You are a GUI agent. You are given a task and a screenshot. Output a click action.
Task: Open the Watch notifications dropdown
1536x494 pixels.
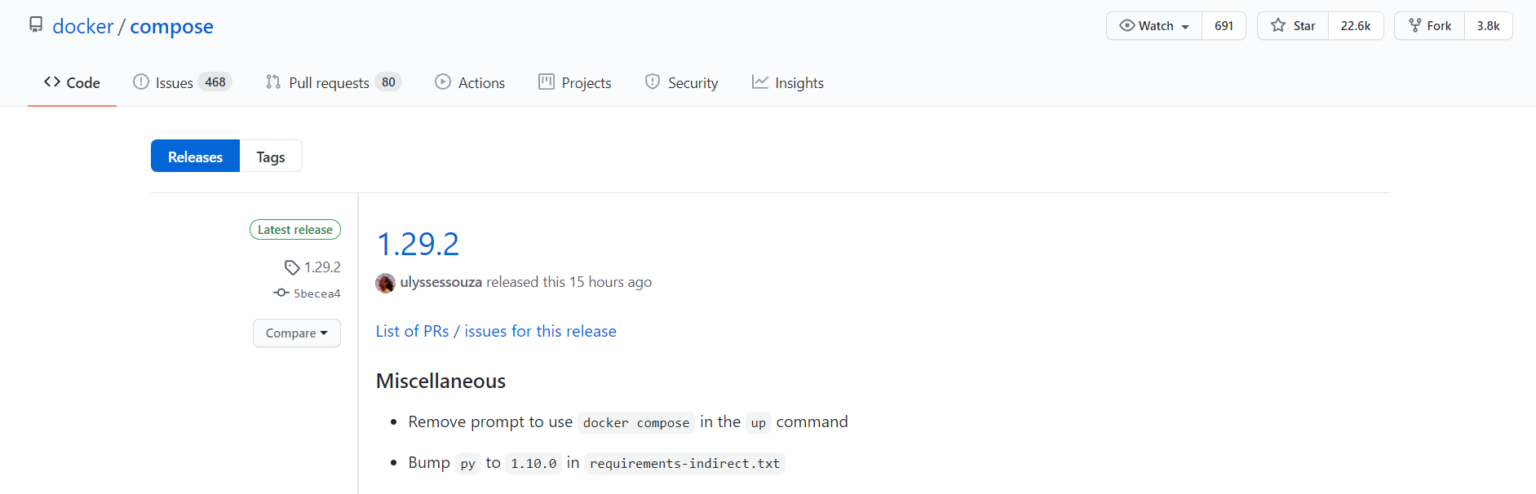1154,26
